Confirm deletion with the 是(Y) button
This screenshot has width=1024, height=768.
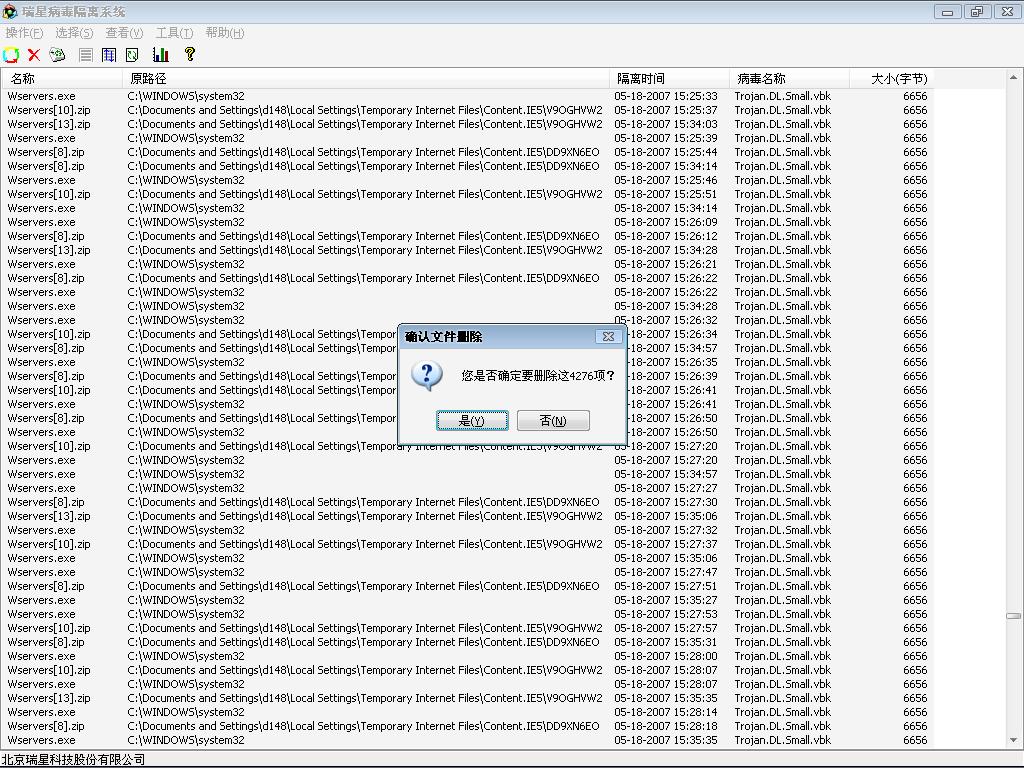(472, 421)
